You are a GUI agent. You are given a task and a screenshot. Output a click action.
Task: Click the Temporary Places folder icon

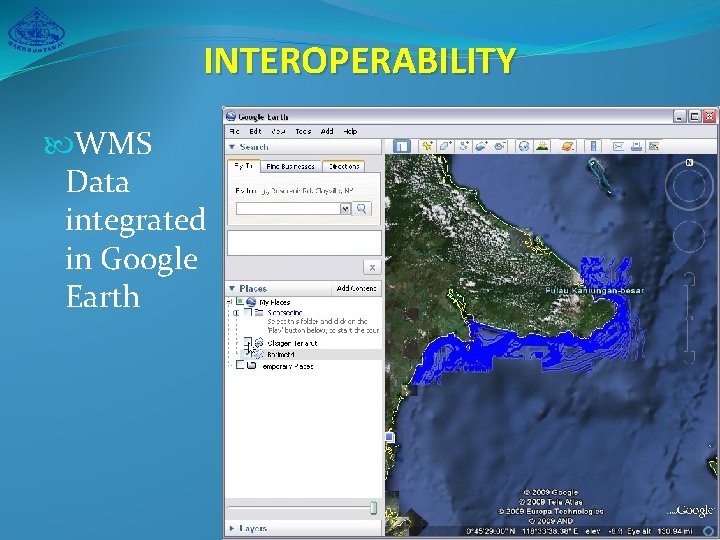(251, 366)
